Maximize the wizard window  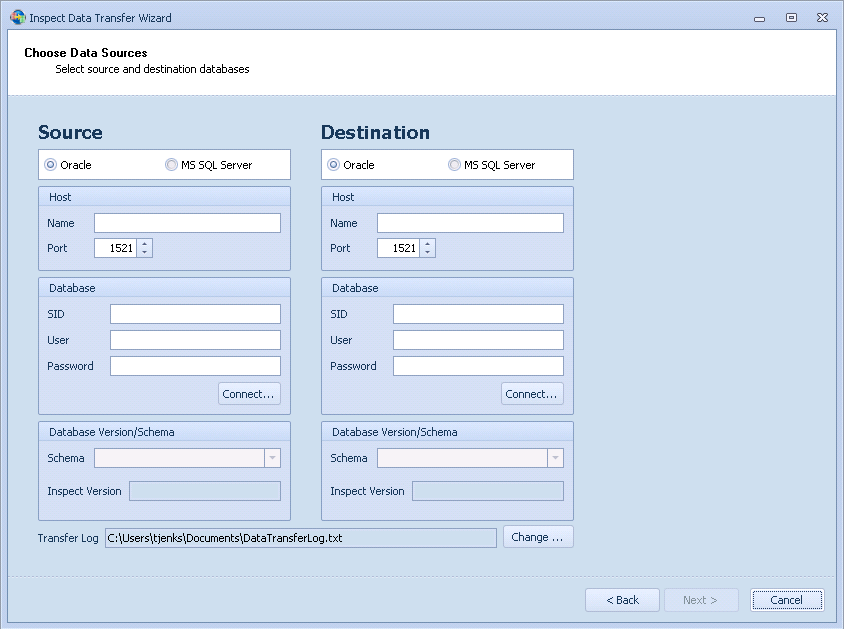791,17
